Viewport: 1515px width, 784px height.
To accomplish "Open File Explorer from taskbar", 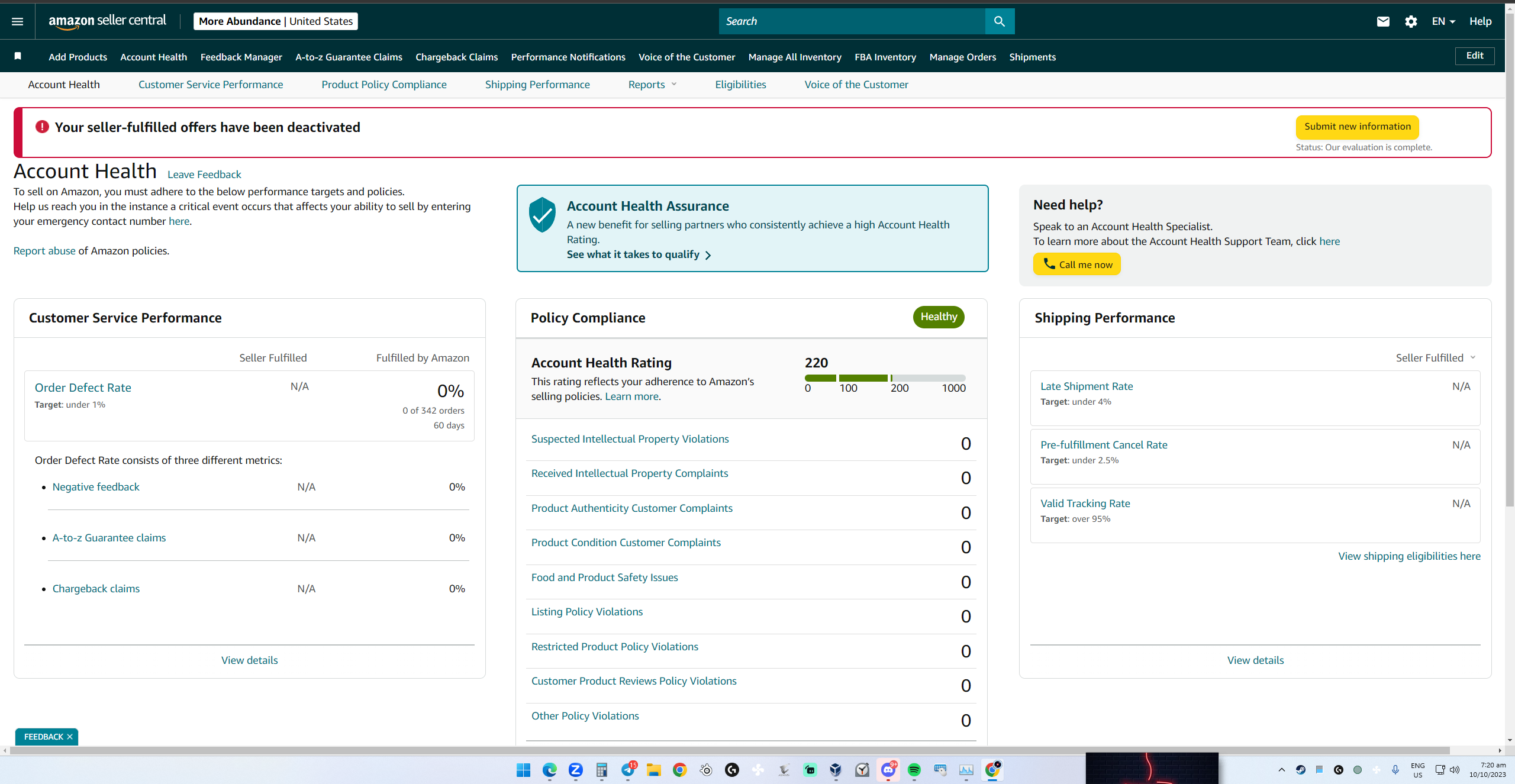I will 654,770.
